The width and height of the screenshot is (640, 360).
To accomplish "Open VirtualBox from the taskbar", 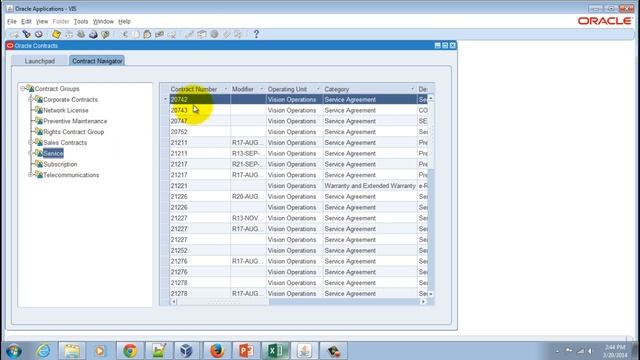I will 186,351.
